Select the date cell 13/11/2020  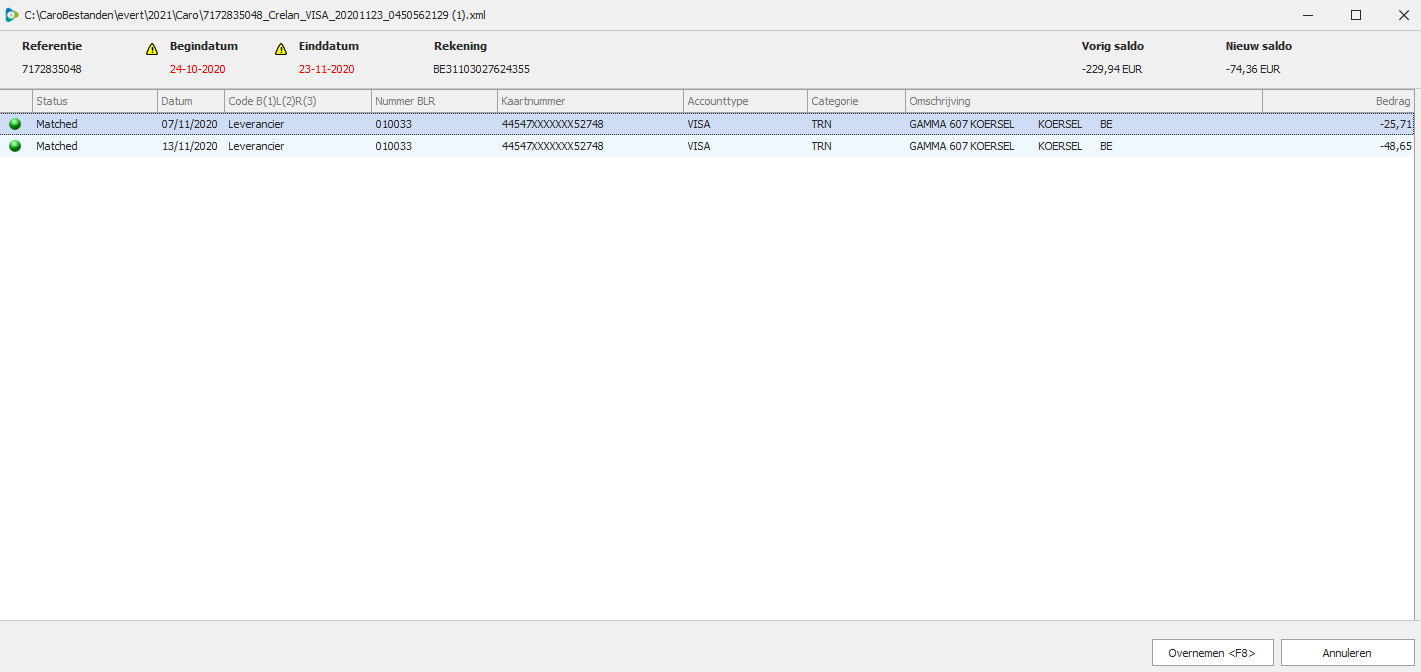coord(189,146)
